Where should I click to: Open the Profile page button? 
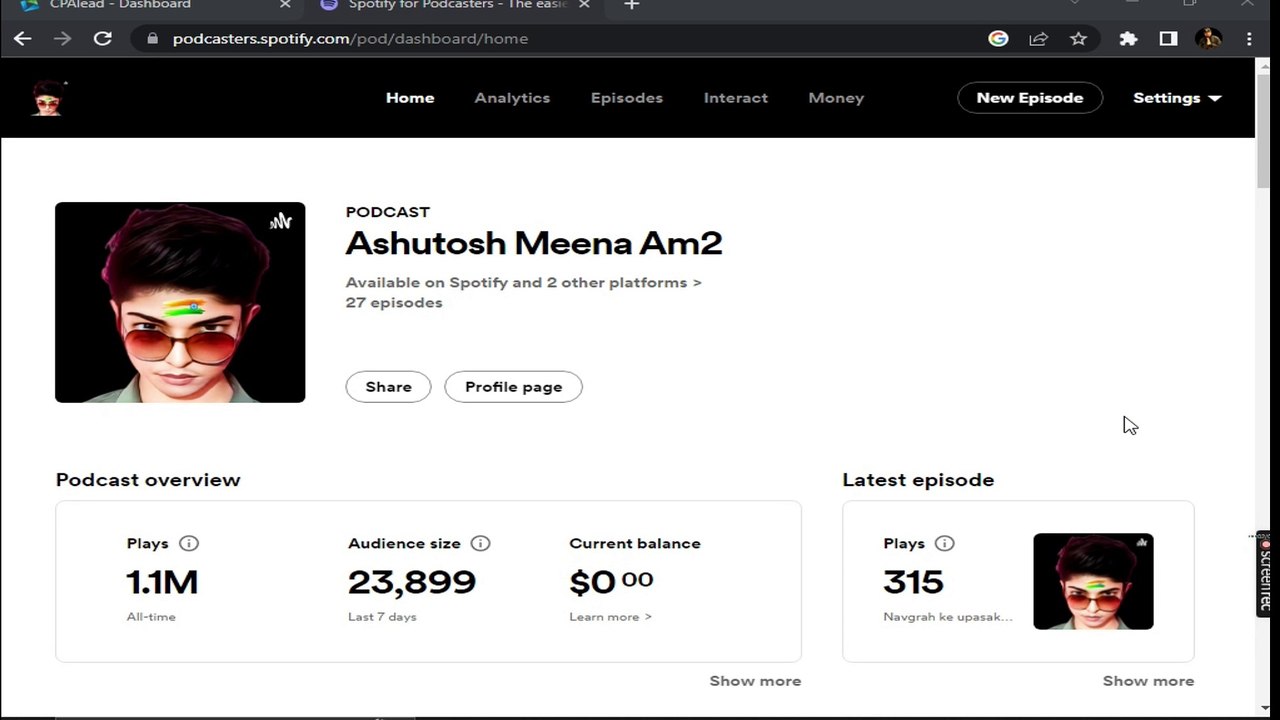pos(513,387)
